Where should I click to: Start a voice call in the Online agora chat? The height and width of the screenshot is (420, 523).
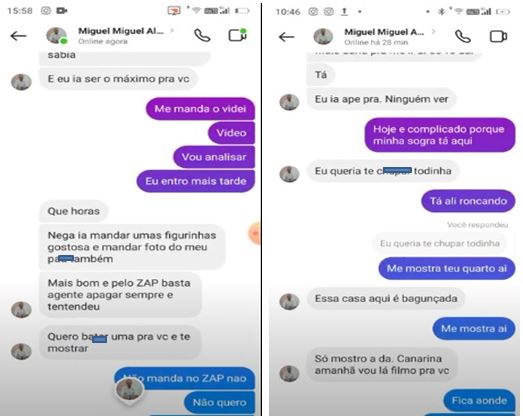point(202,35)
